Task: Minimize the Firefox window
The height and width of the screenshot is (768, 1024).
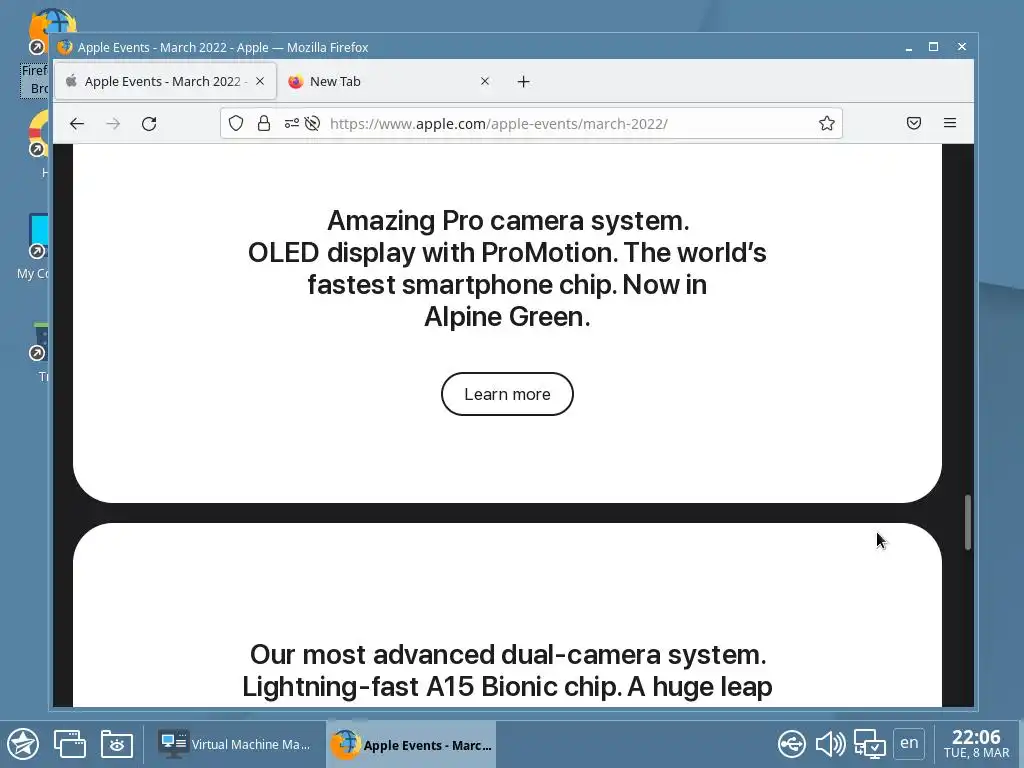Action: pyautogui.click(x=908, y=47)
